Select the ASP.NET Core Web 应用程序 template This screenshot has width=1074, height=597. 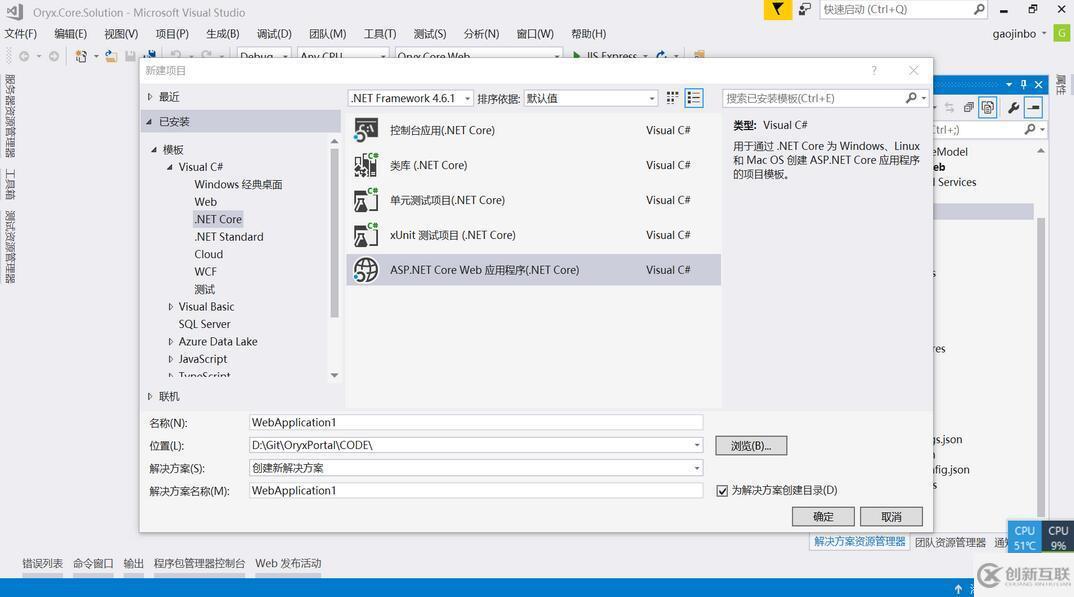coord(485,269)
